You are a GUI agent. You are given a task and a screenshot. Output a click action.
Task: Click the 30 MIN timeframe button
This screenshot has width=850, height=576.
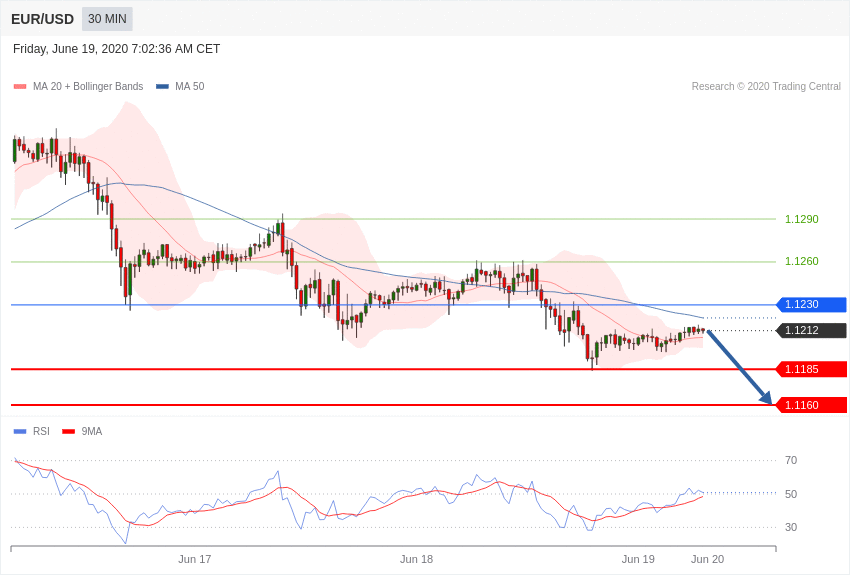(107, 19)
